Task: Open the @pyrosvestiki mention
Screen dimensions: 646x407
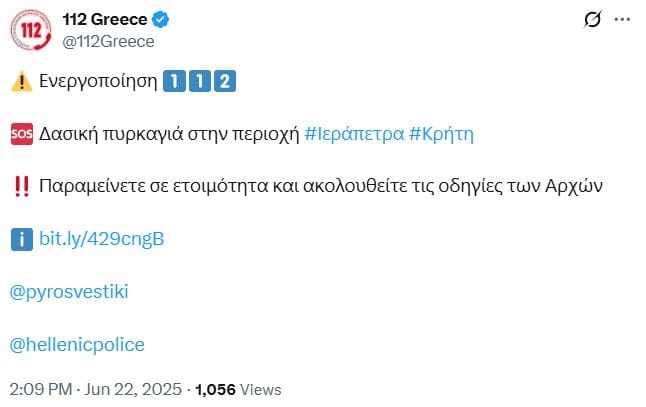Action: [x=69, y=292]
